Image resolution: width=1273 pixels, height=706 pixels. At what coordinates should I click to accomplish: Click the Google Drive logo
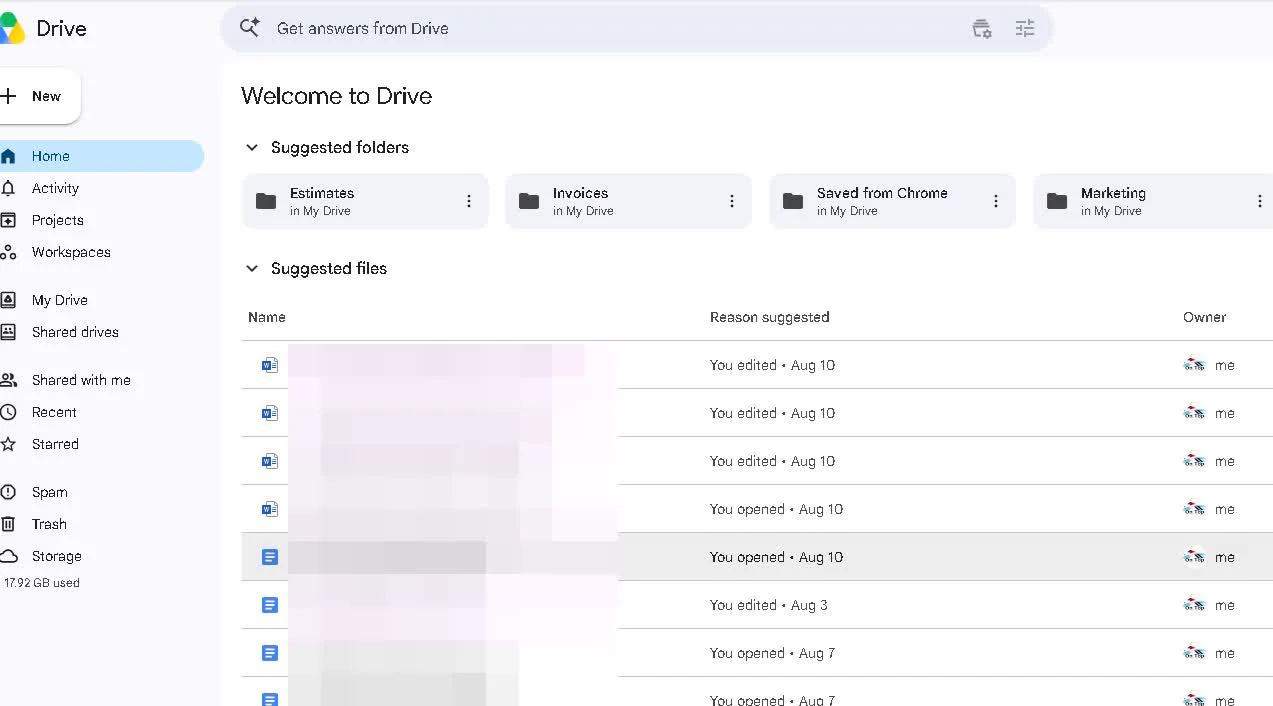[11, 29]
